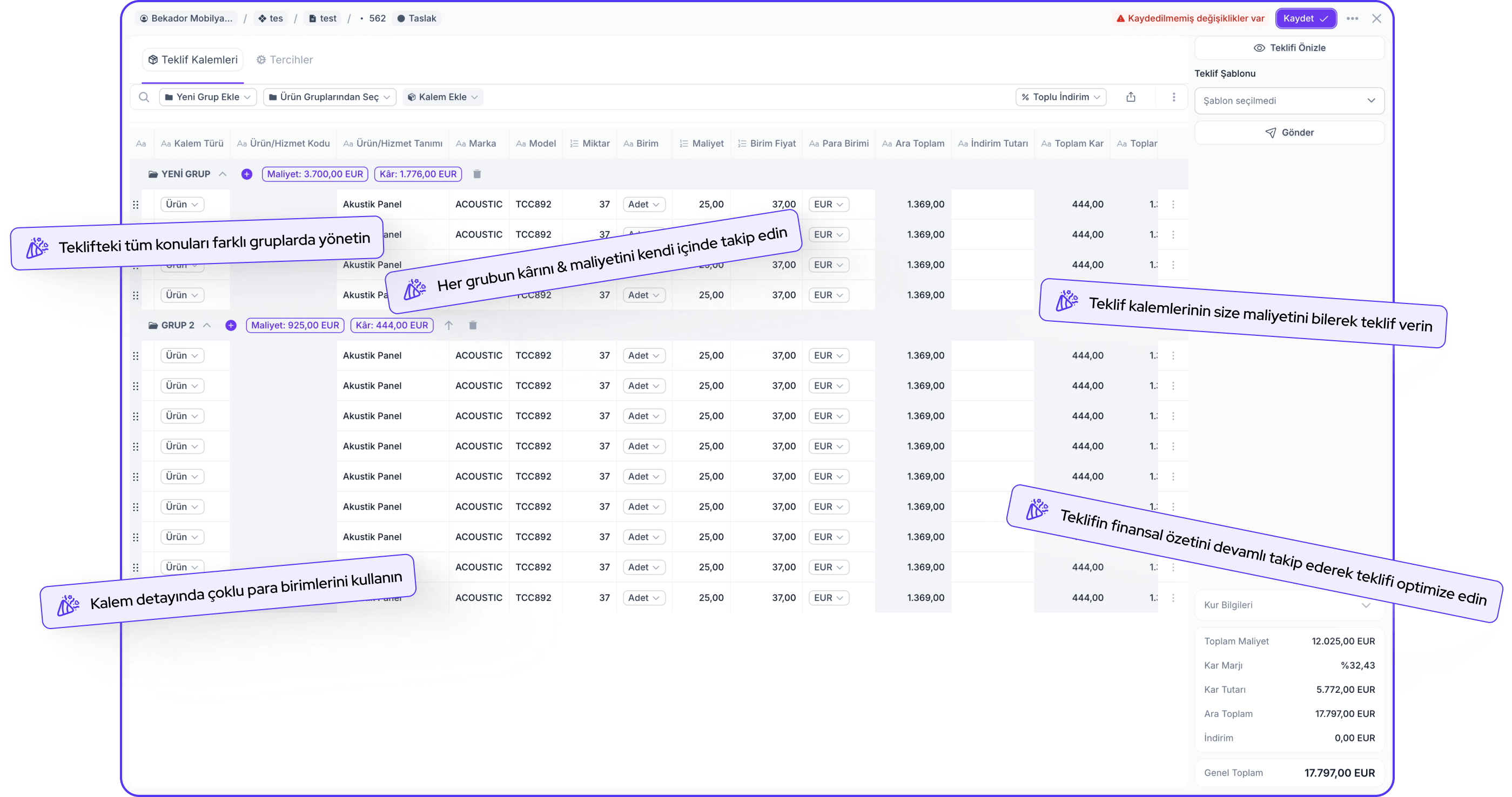This screenshot has width=1512, height=797.
Task: Click the share/export icon in toolbar
Action: click(x=1131, y=97)
